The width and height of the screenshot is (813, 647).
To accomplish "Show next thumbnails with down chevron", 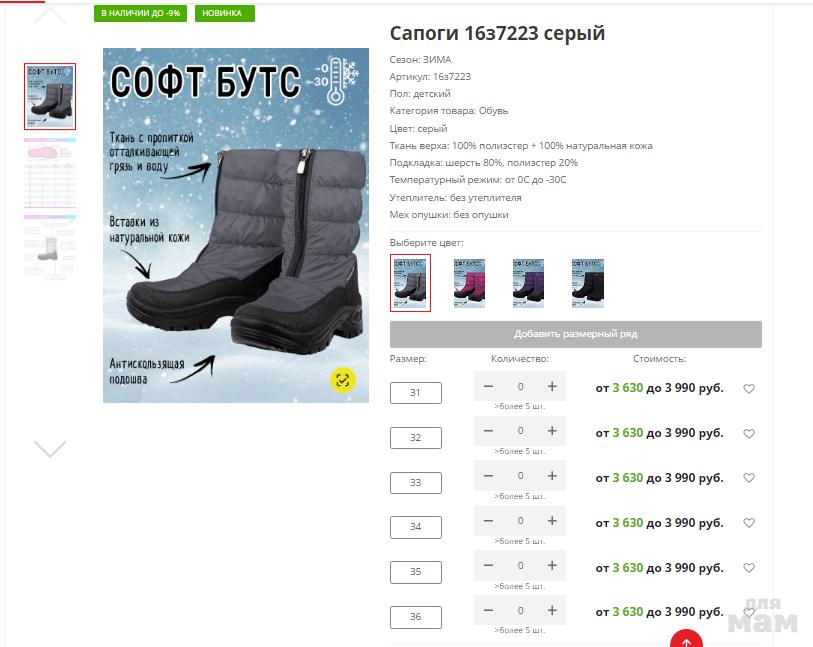I will click(x=50, y=449).
